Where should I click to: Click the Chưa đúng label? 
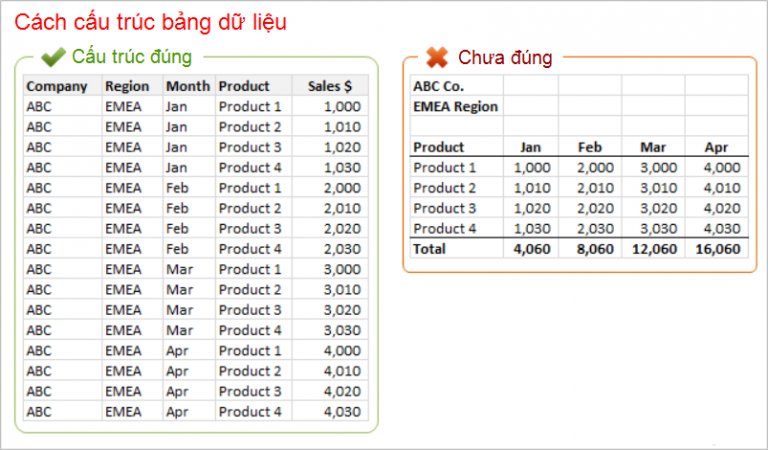tap(504, 57)
